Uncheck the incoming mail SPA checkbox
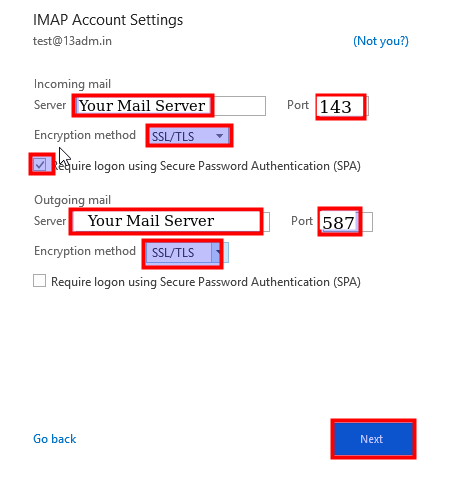Image resolution: width=459 pixels, height=482 pixels. [x=40, y=165]
